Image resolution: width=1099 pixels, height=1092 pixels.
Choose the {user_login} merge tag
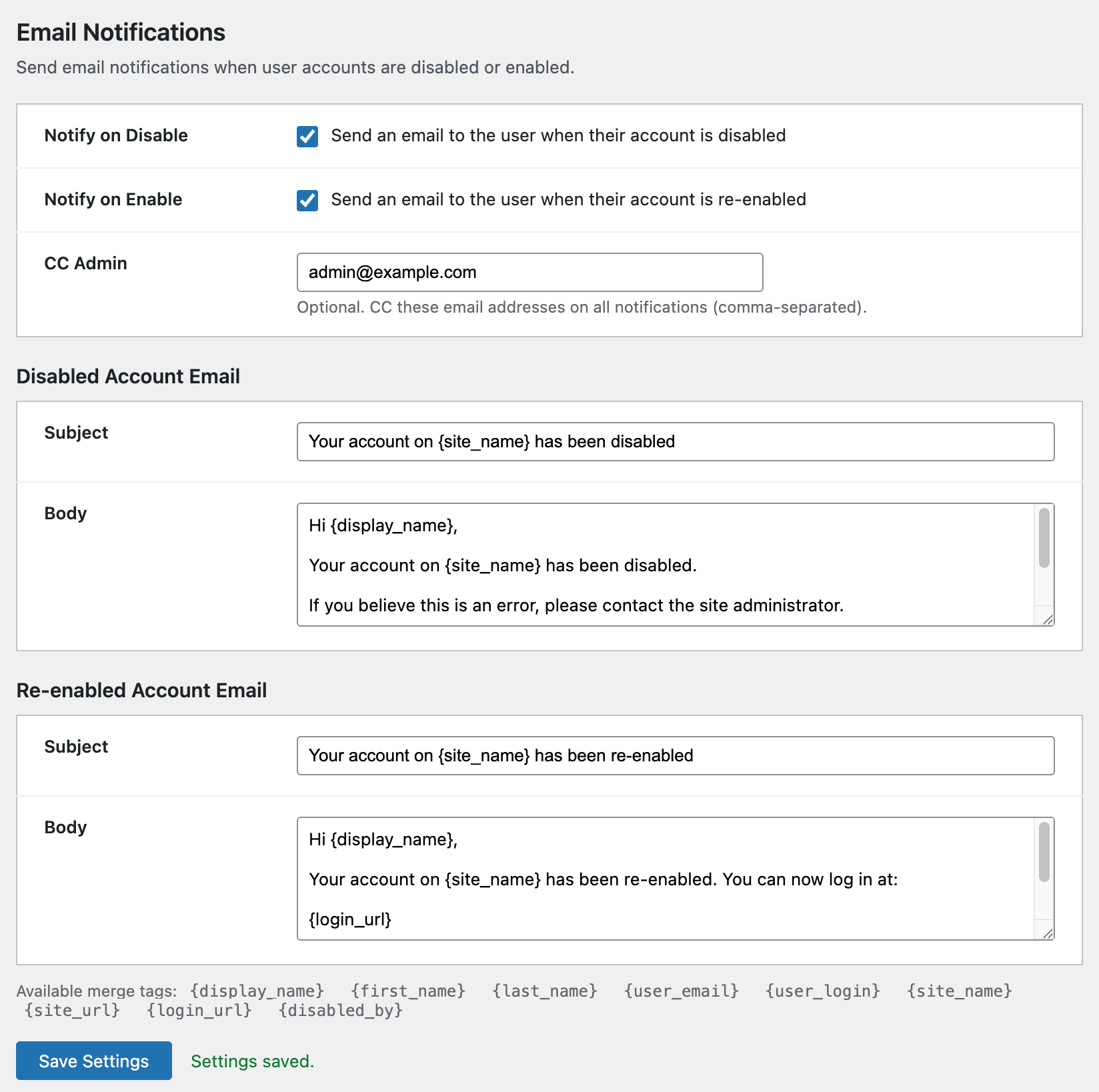[822, 991]
